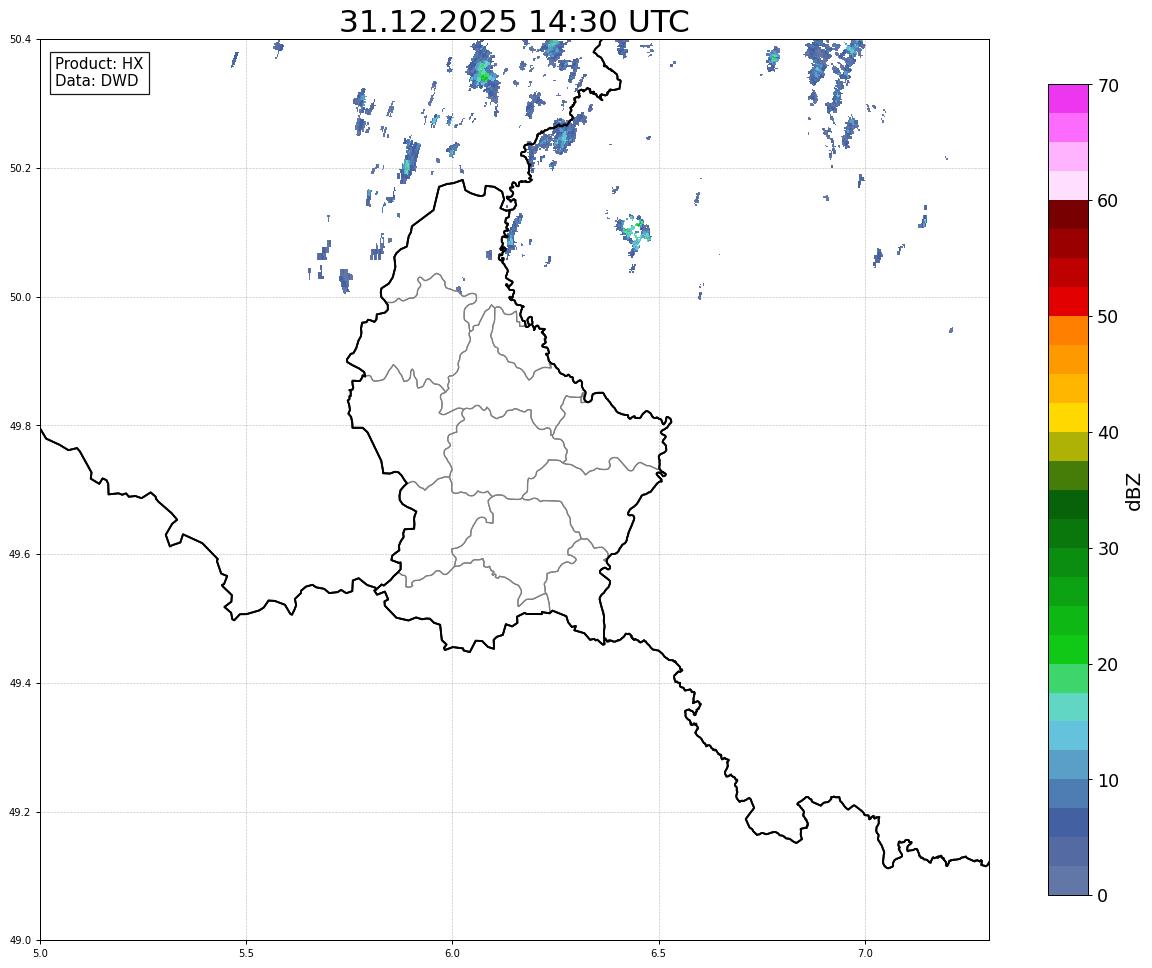Click the colorbar label 50

(1108, 317)
